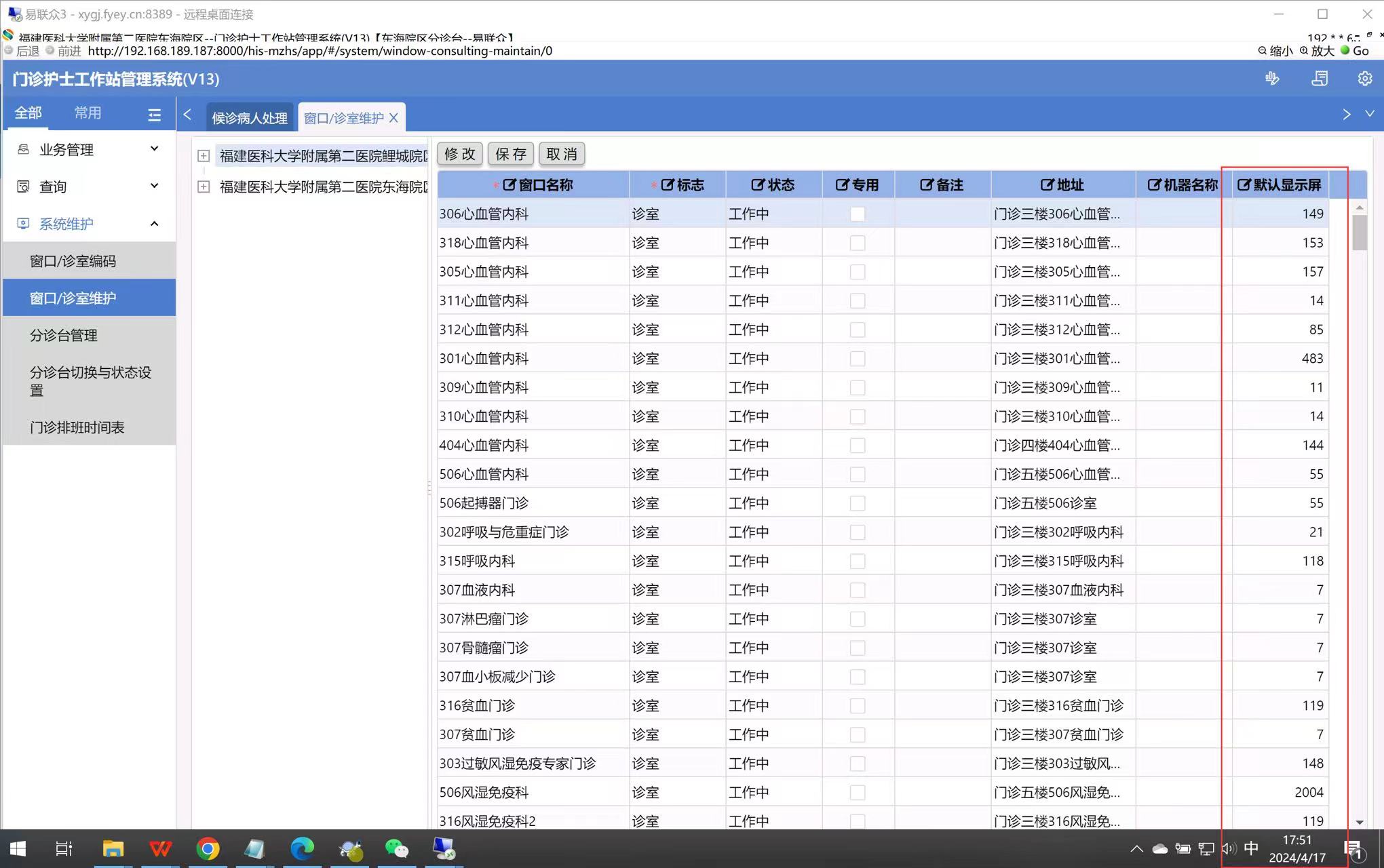The height and width of the screenshot is (868, 1384).
Task: Open 分诊台管理 in the sidebar
Action: pyautogui.click(x=64, y=335)
